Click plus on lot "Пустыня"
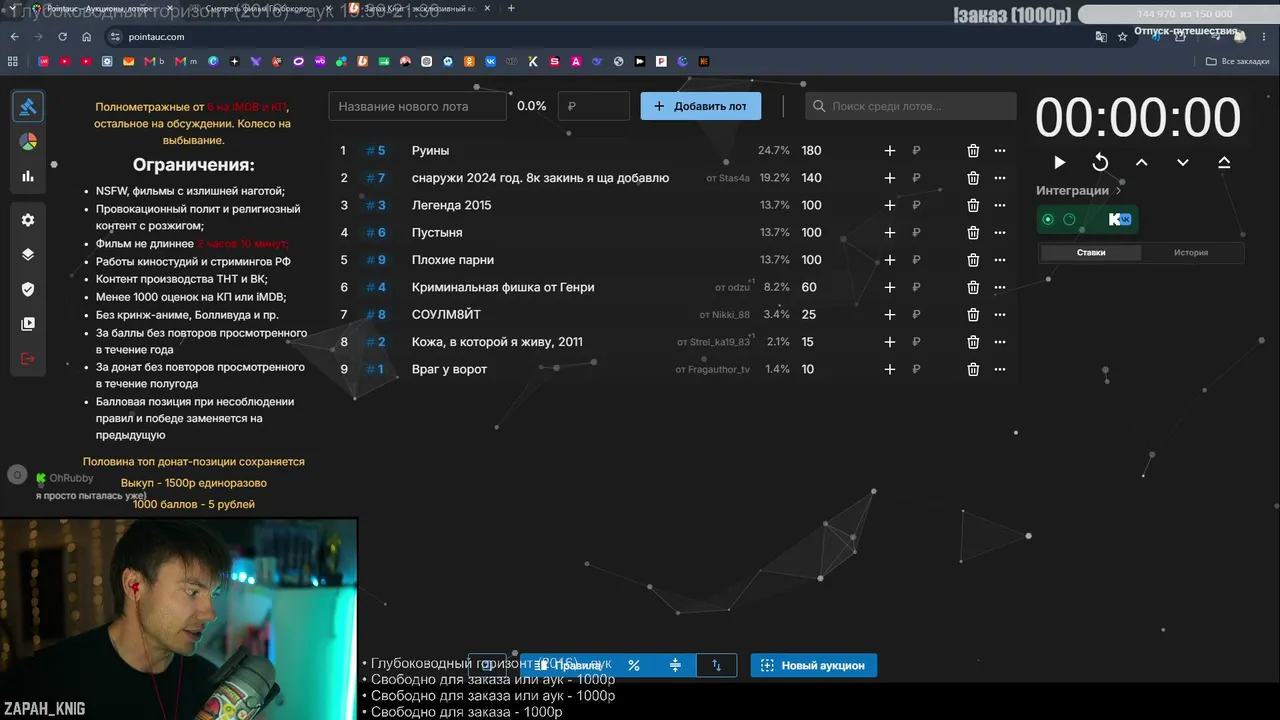1280x720 pixels. tap(890, 233)
